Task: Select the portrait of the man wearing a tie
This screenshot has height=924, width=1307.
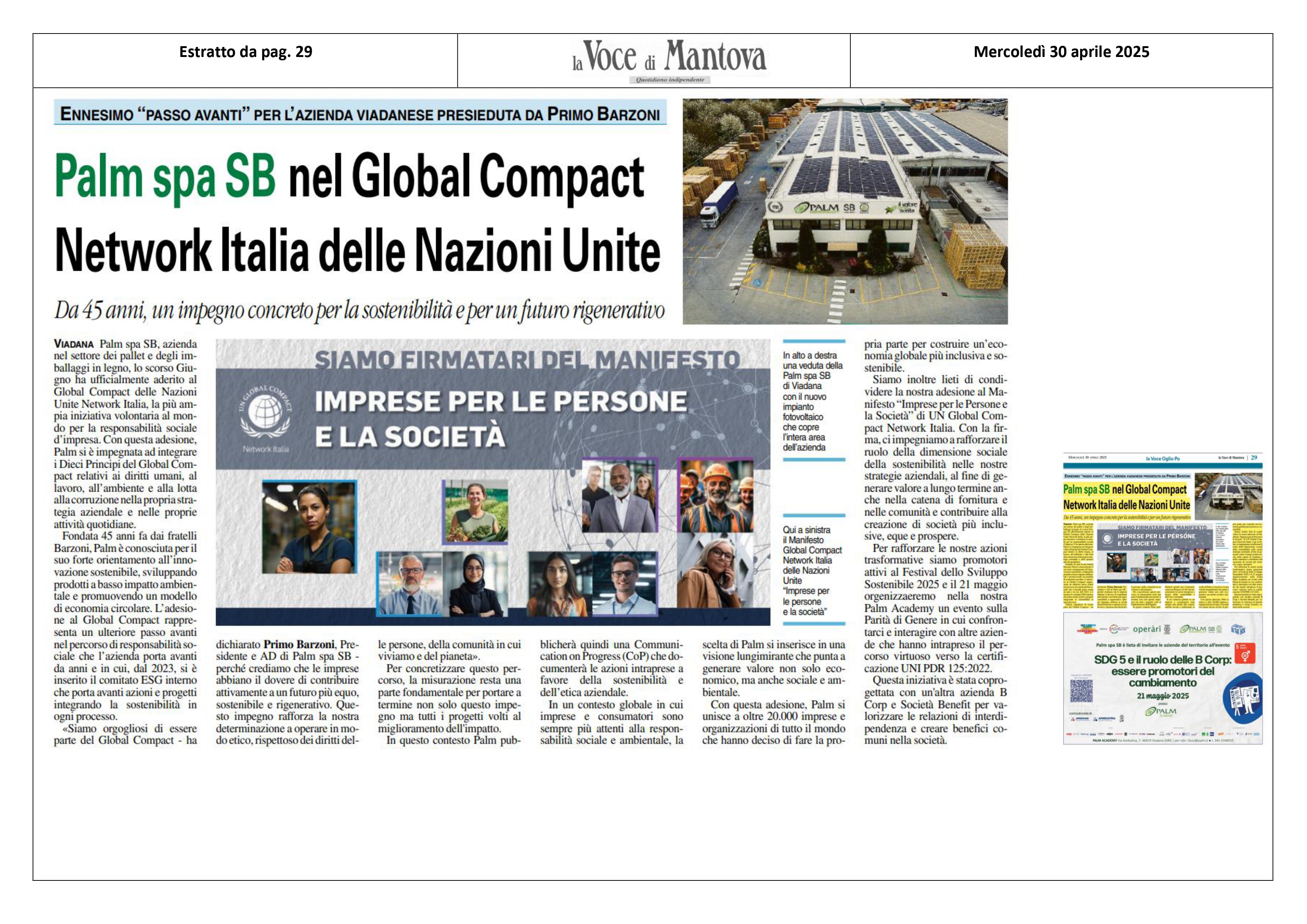Action: [410, 584]
